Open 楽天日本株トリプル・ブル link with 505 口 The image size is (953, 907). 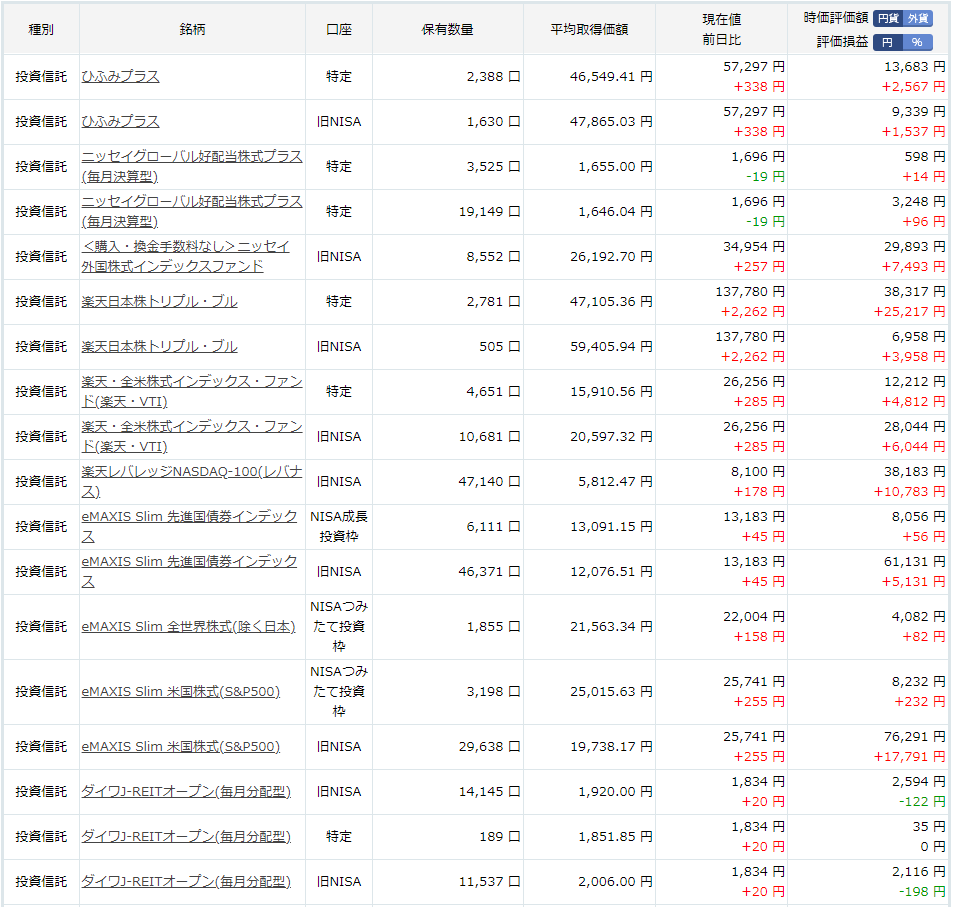coord(159,347)
